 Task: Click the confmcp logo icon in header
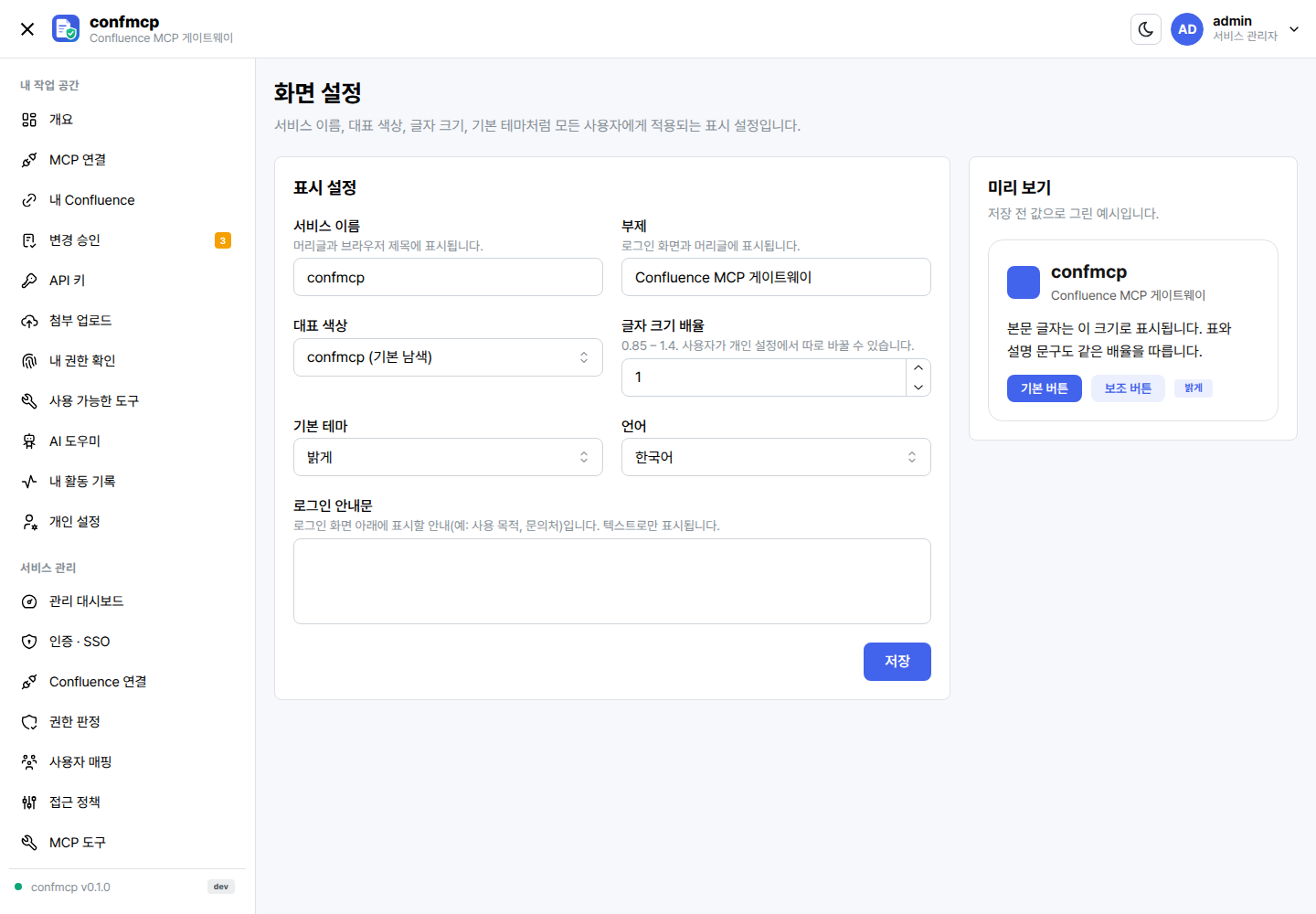[66, 28]
